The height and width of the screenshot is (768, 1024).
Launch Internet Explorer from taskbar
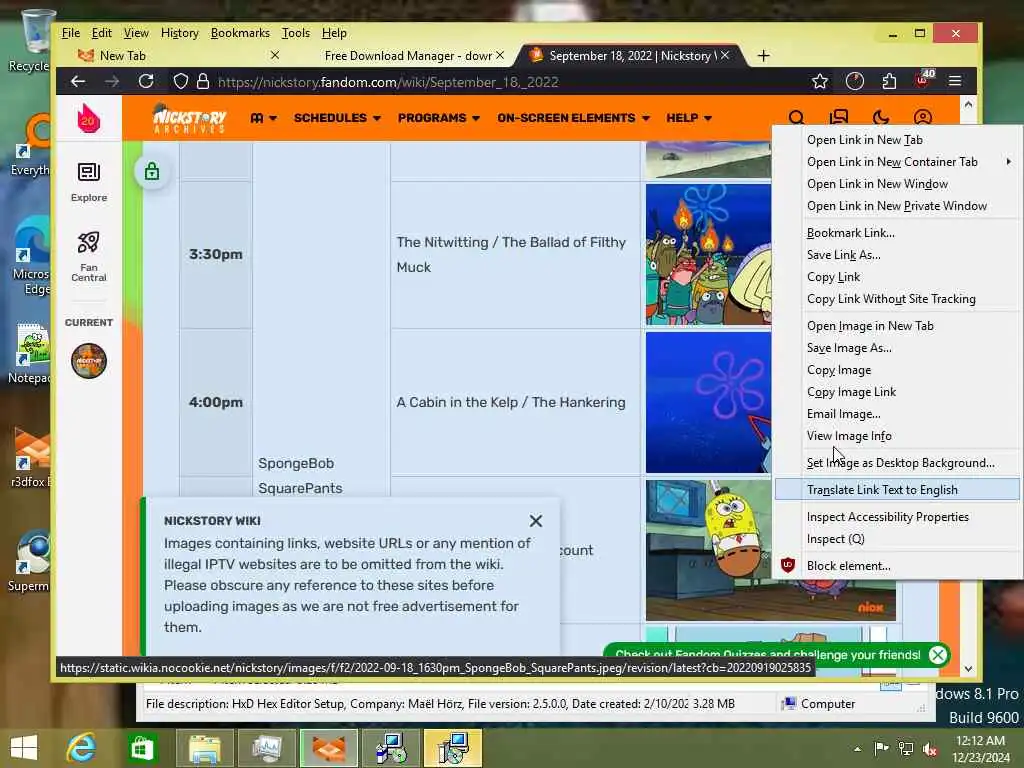81,748
